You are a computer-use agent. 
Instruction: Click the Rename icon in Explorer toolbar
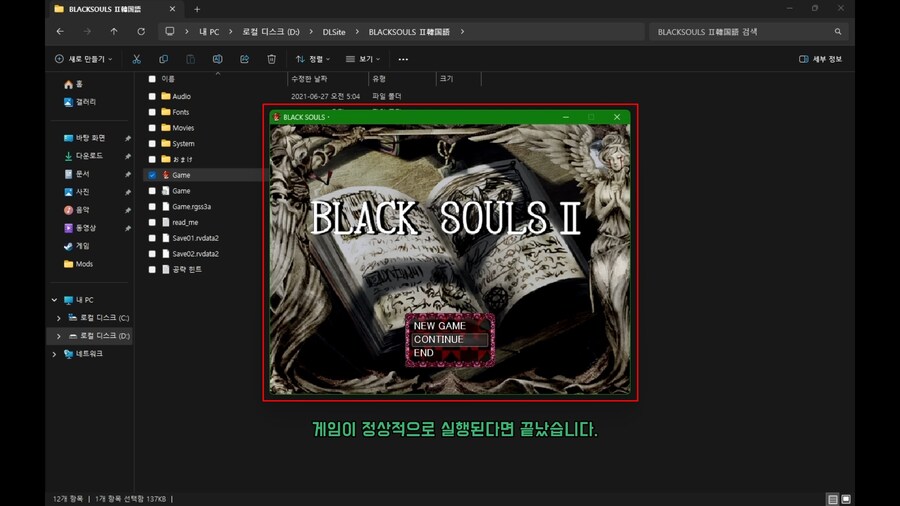click(x=218, y=59)
